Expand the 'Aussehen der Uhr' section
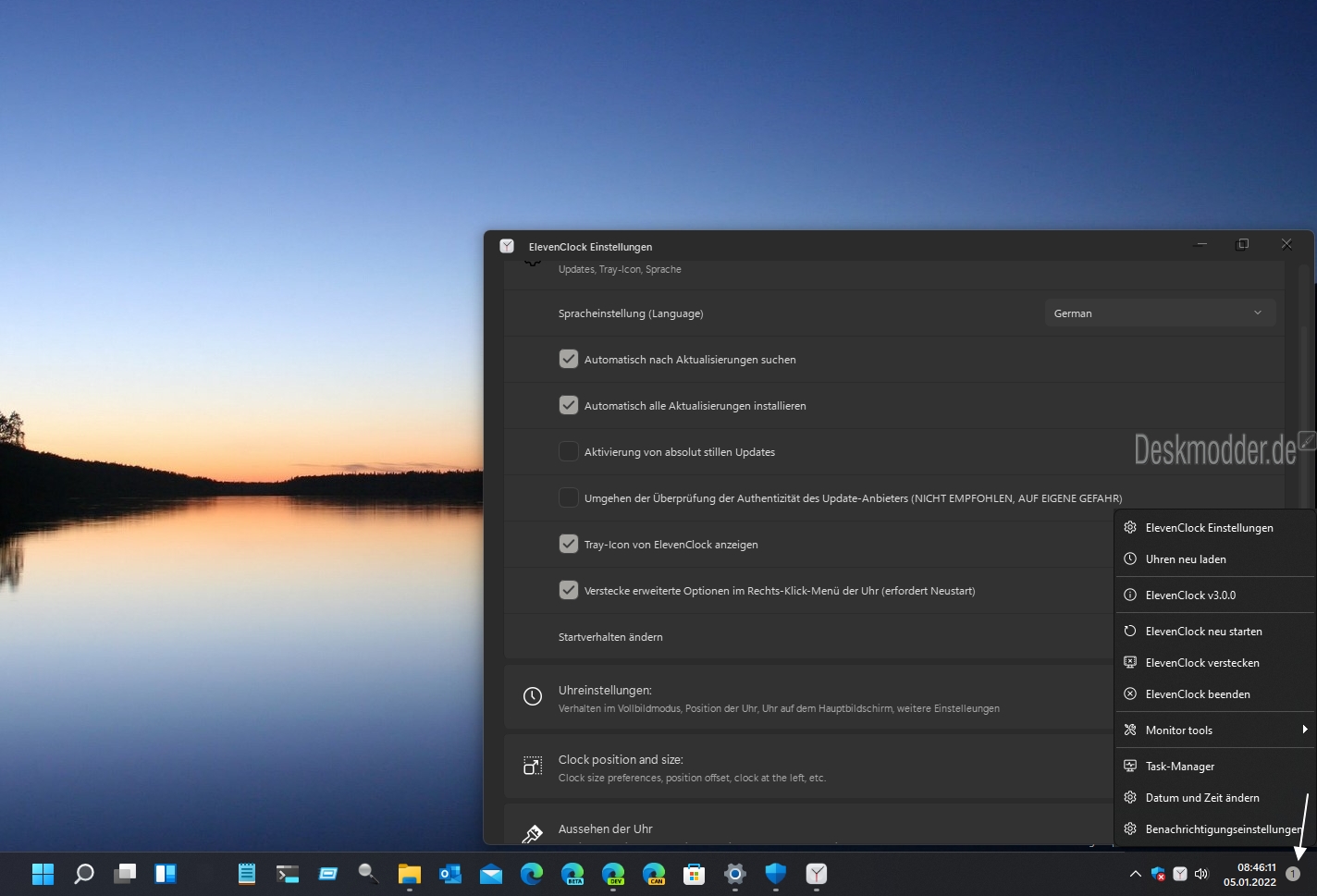Image resolution: width=1317 pixels, height=896 pixels. point(808,825)
